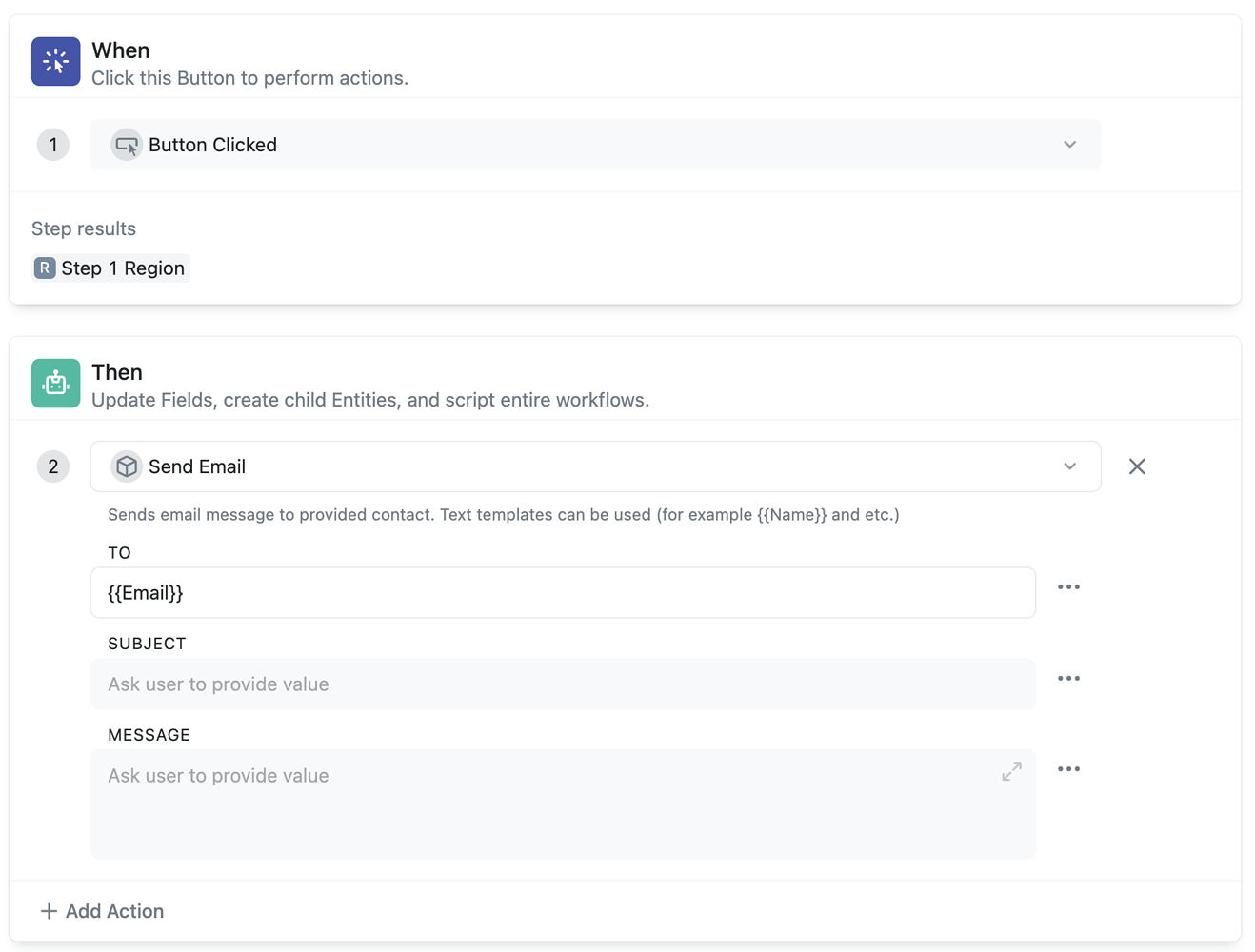The height and width of the screenshot is (952, 1255).
Task: Expand the Message field with arrows icon
Action: point(1011,771)
